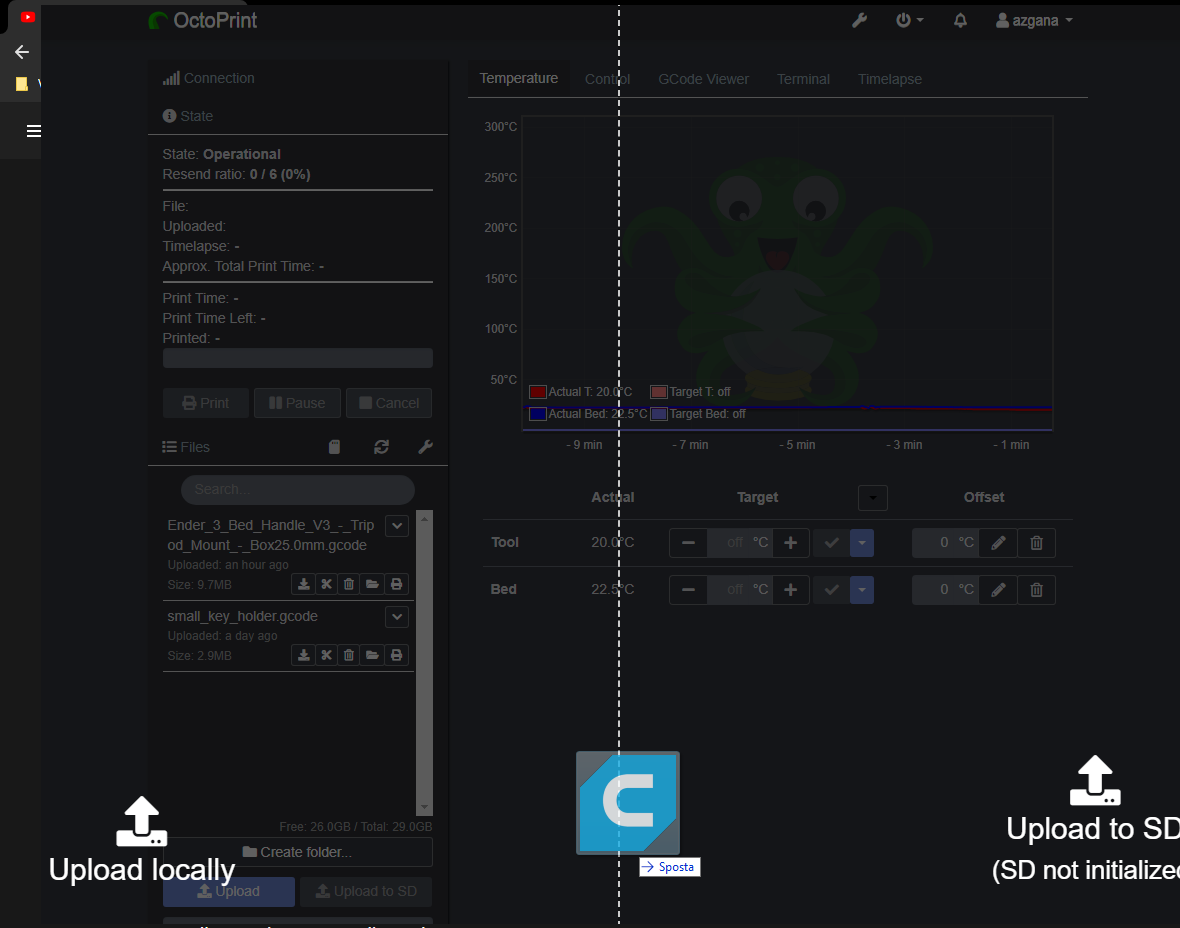Download the Ender_3_Bed_Handle gcode file
1180x928 pixels.
(x=303, y=584)
